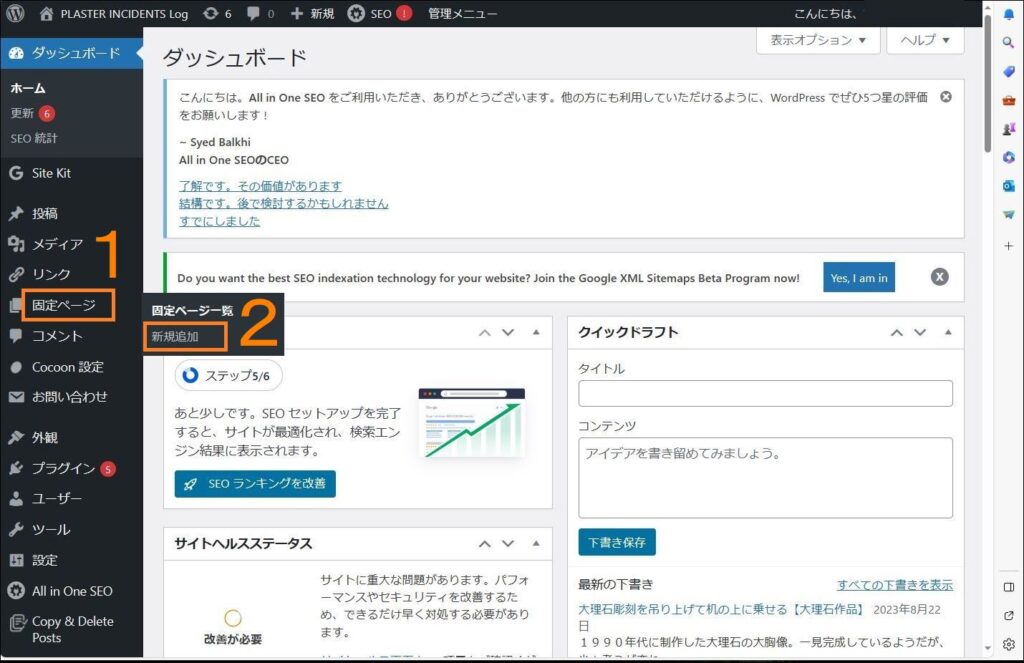Click link 結構です。後で検討するかもしれません

[x=283, y=203]
